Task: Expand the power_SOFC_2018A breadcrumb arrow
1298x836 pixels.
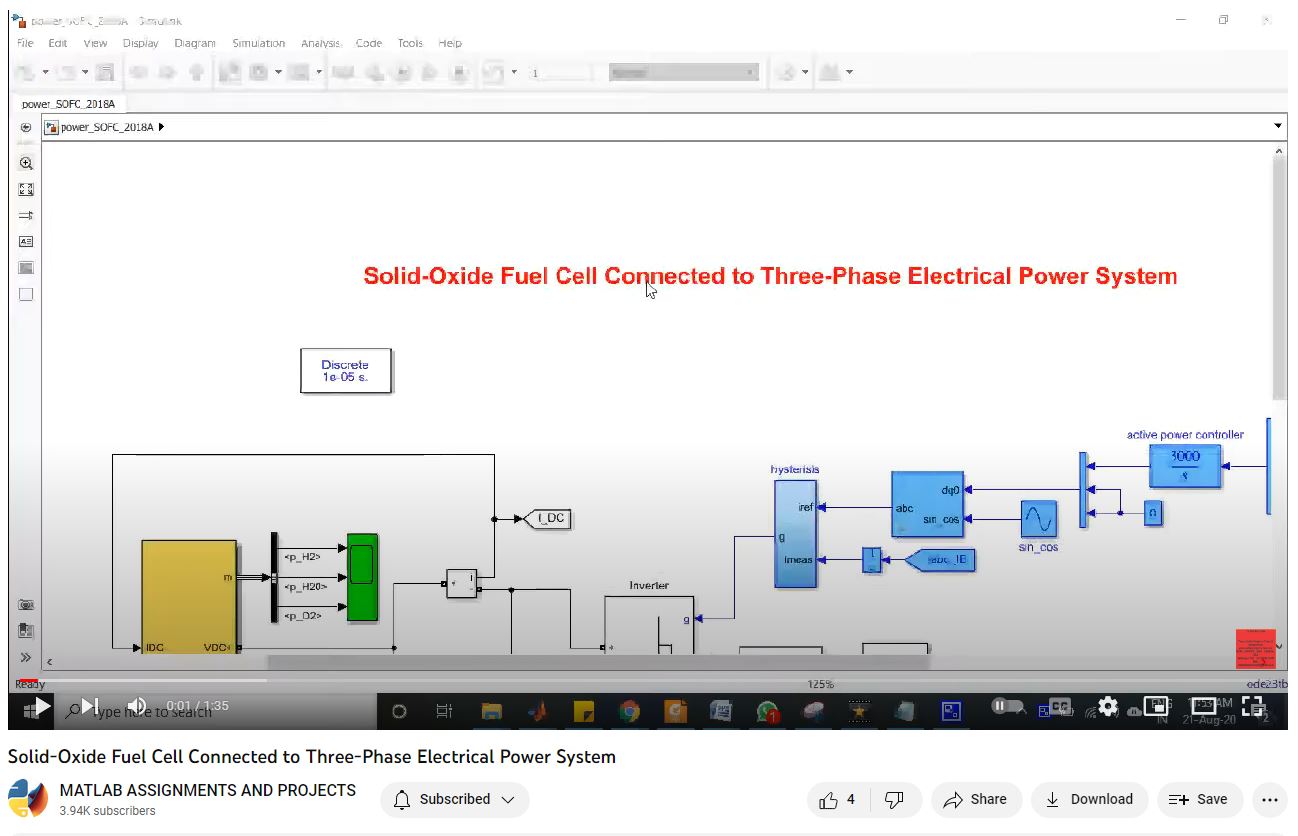Action: point(162,127)
